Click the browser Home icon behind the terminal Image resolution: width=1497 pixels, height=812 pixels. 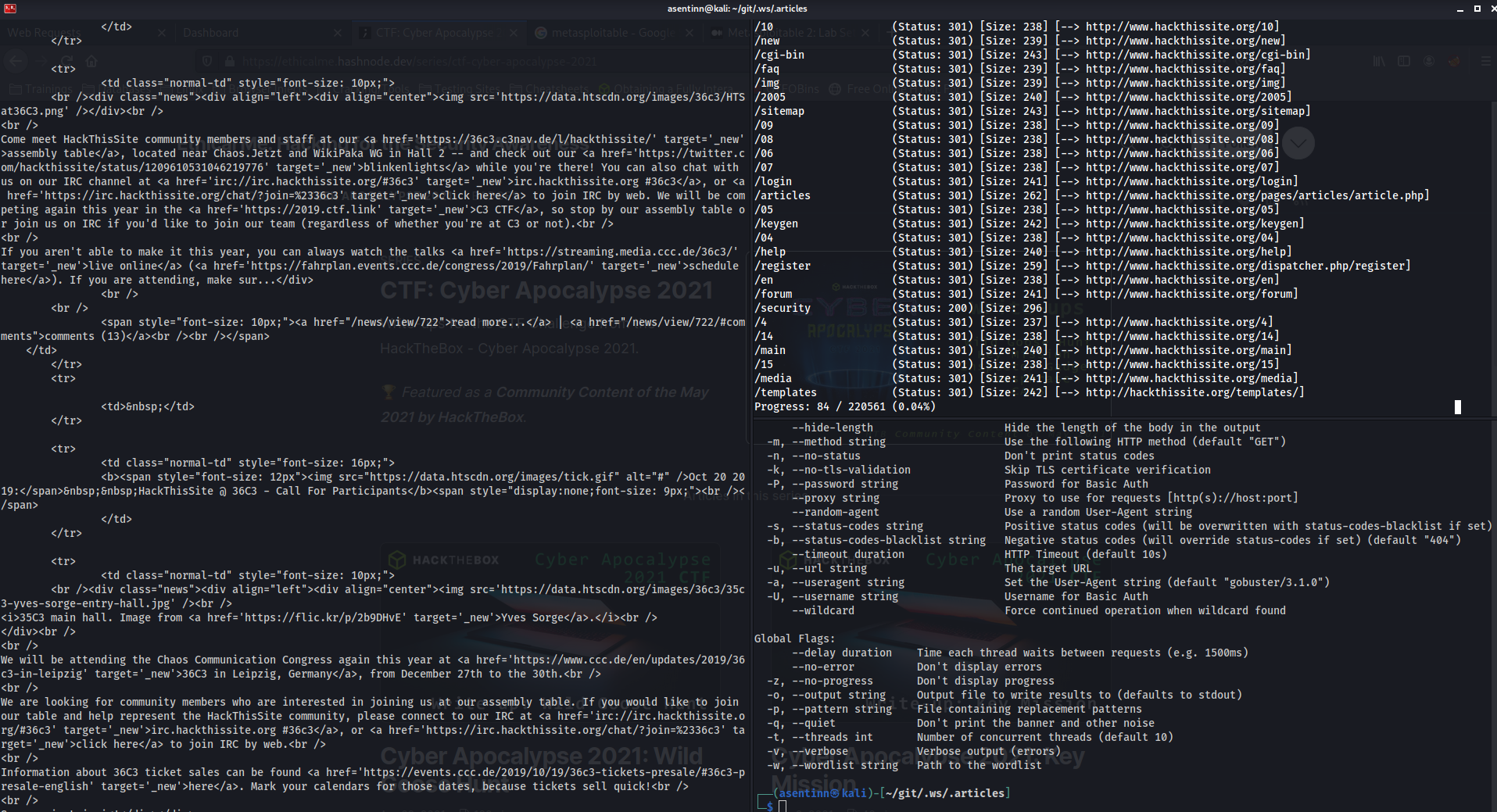pyautogui.click(x=91, y=61)
